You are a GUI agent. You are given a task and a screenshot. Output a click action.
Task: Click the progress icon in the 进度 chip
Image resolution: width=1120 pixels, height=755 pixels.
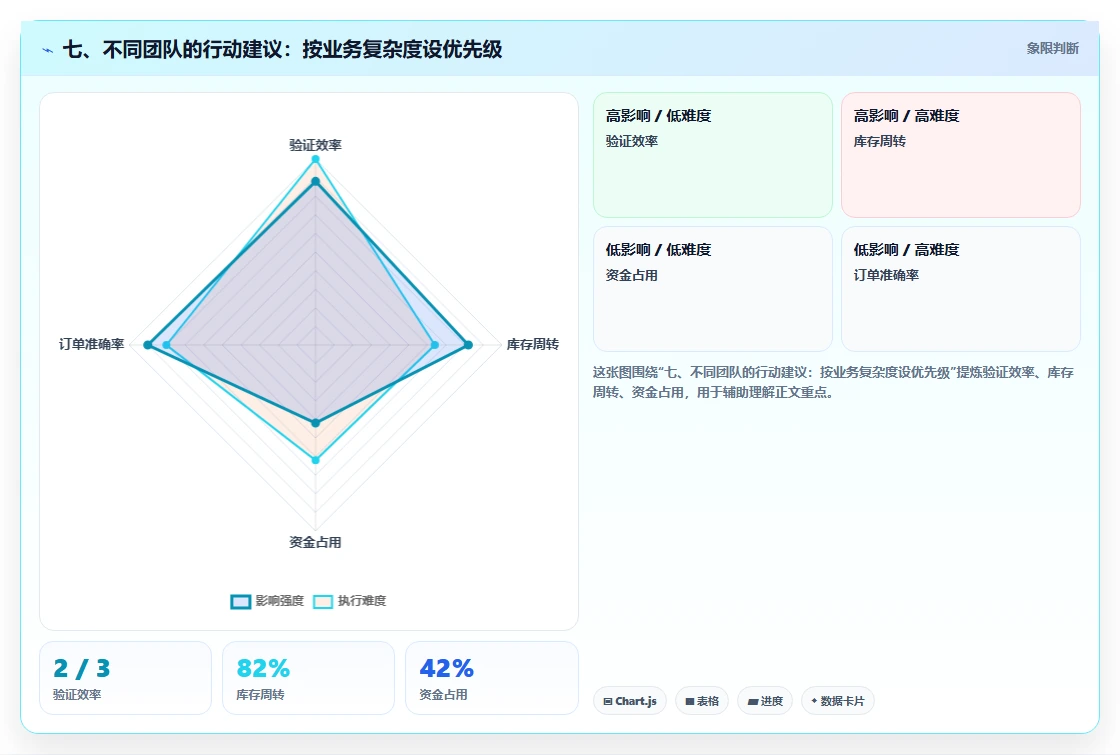[x=753, y=701]
